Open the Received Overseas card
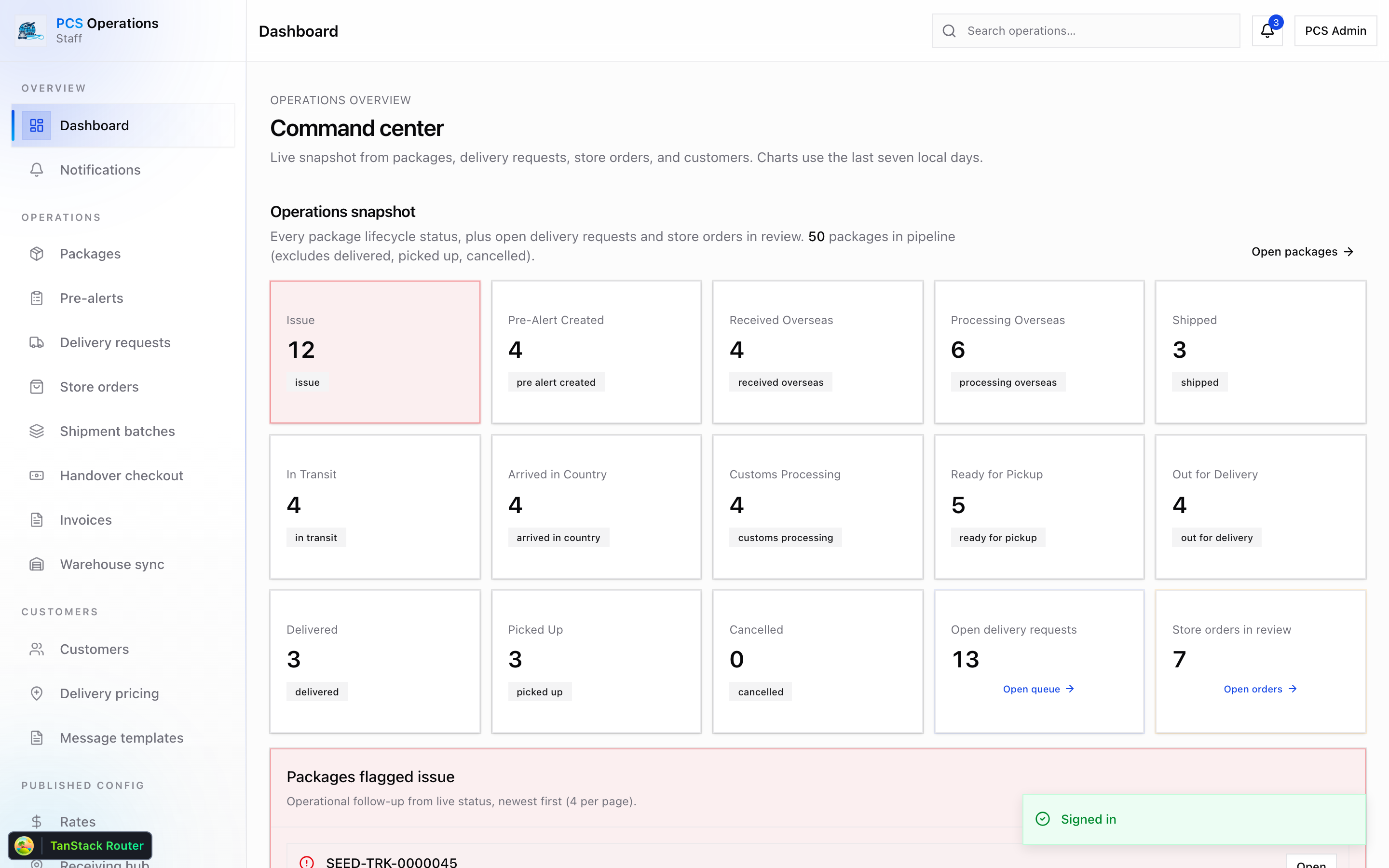 817,352
